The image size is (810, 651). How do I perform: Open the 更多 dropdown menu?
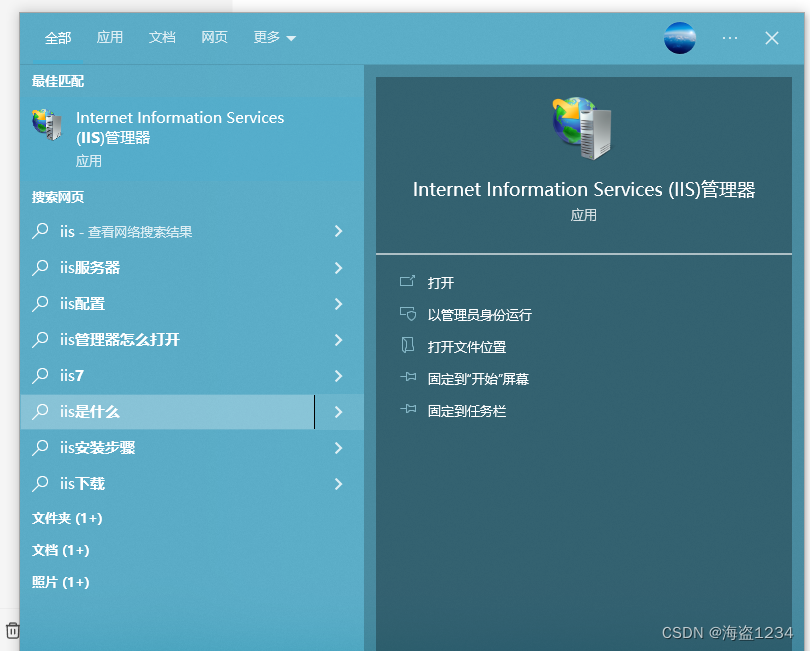click(x=274, y=37)
